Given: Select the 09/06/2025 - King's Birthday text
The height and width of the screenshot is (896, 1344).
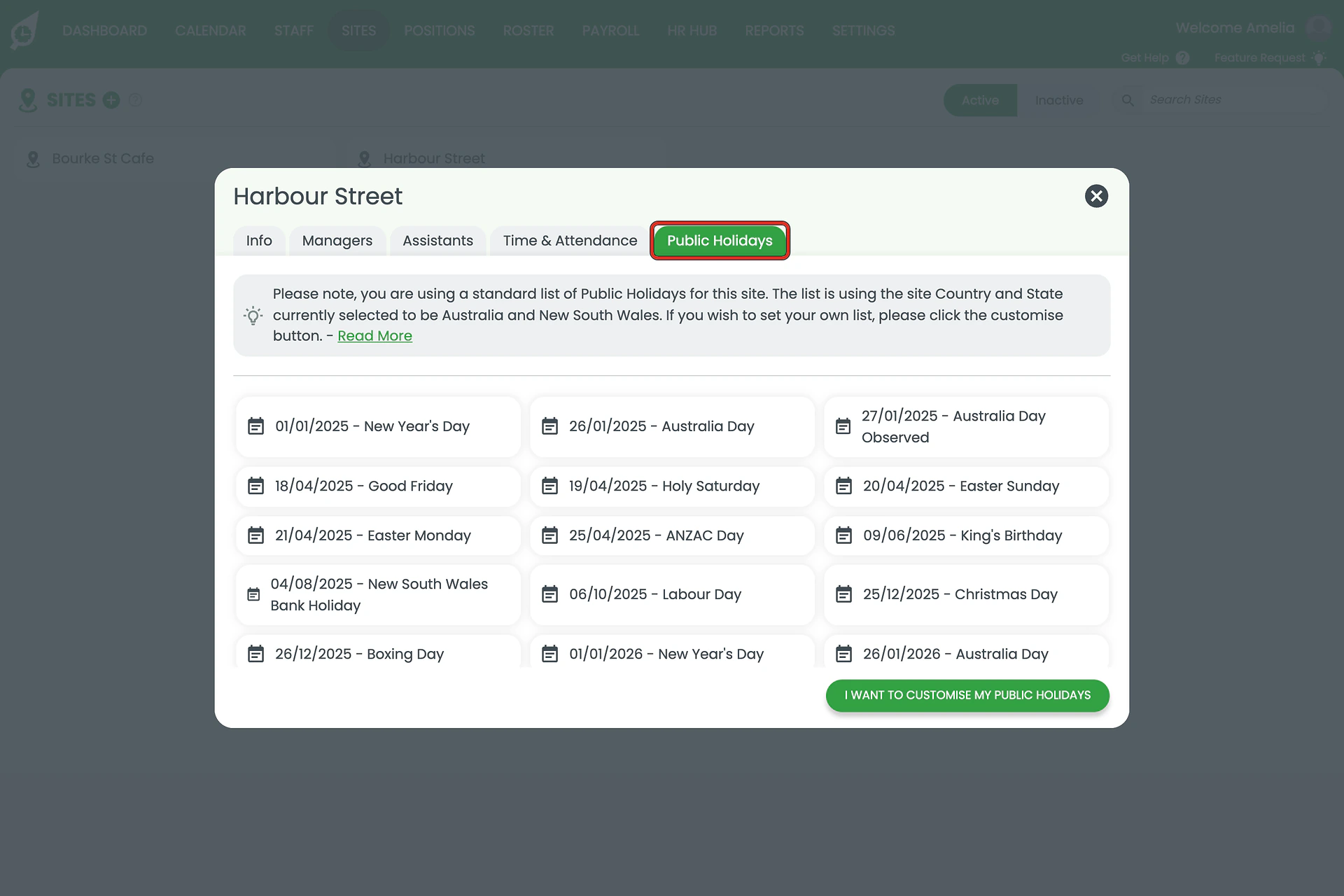Looking at the screenshot, I should point(962,535).
